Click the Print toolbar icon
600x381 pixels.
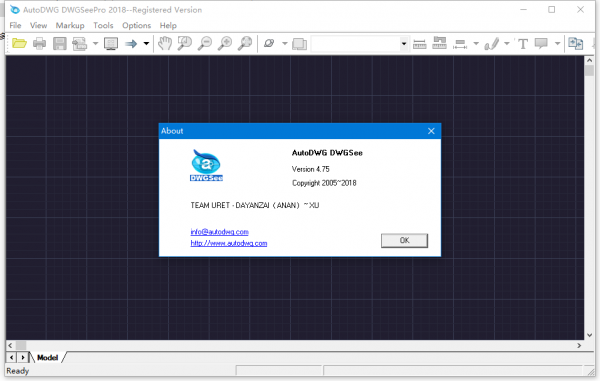point(39,44)
